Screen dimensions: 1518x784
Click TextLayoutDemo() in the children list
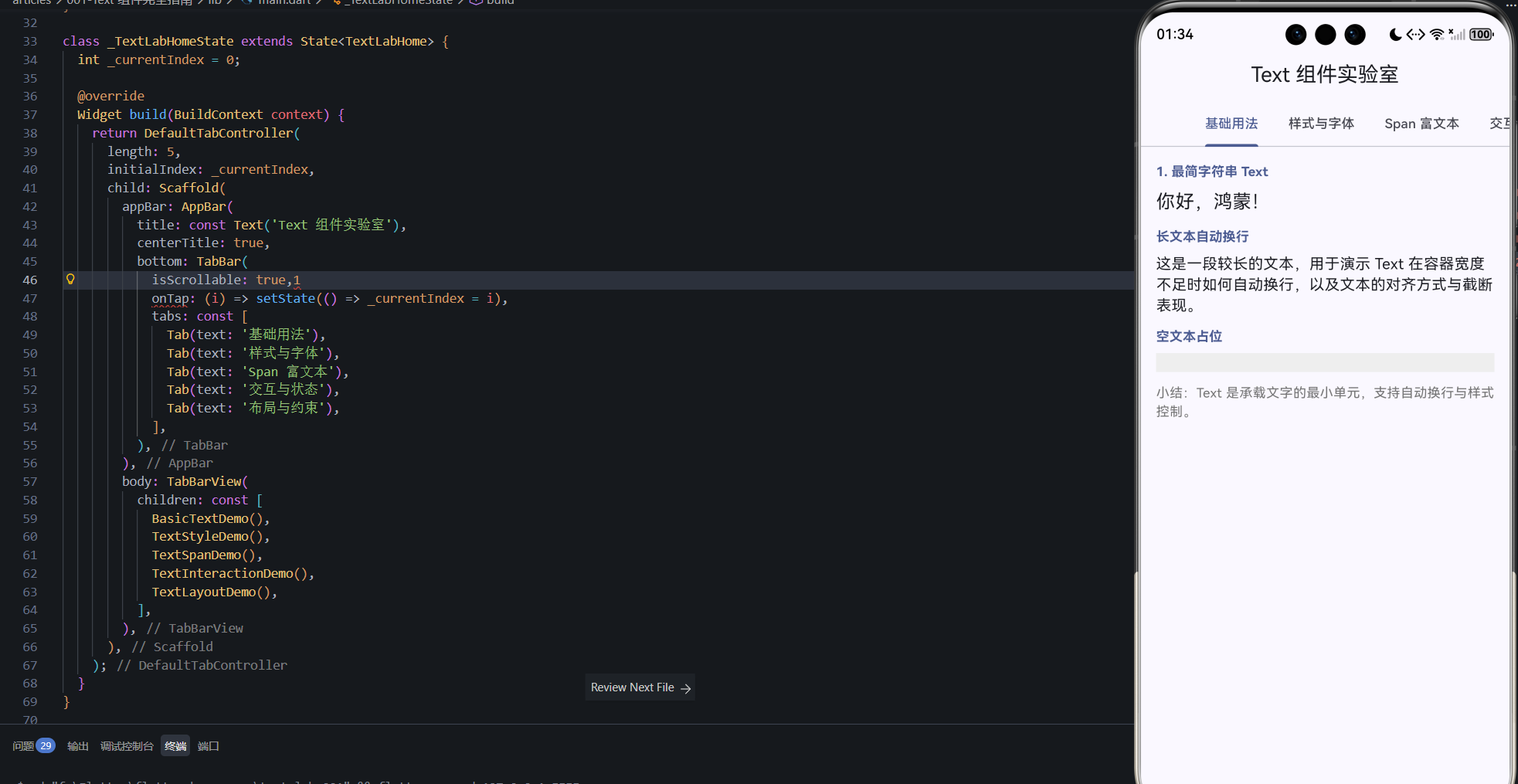pos(211,592)
